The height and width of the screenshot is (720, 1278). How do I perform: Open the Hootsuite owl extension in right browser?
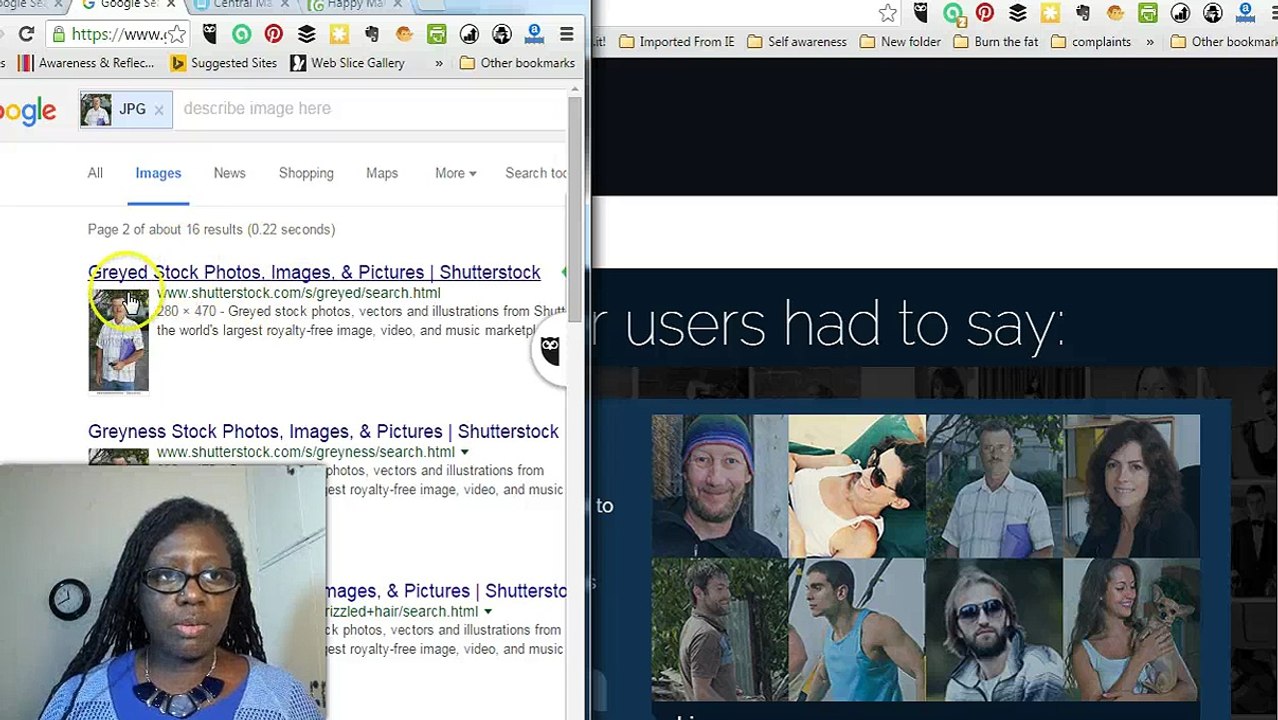[920, 13]
